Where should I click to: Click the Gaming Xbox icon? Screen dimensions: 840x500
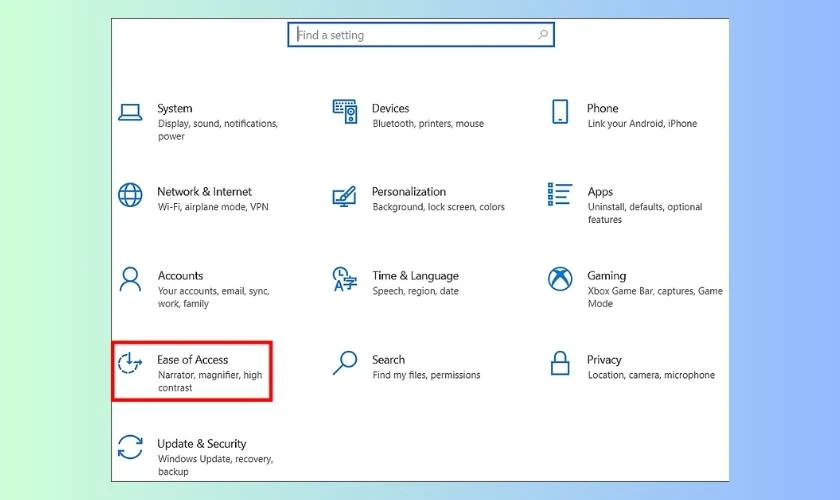coord(560,279)
